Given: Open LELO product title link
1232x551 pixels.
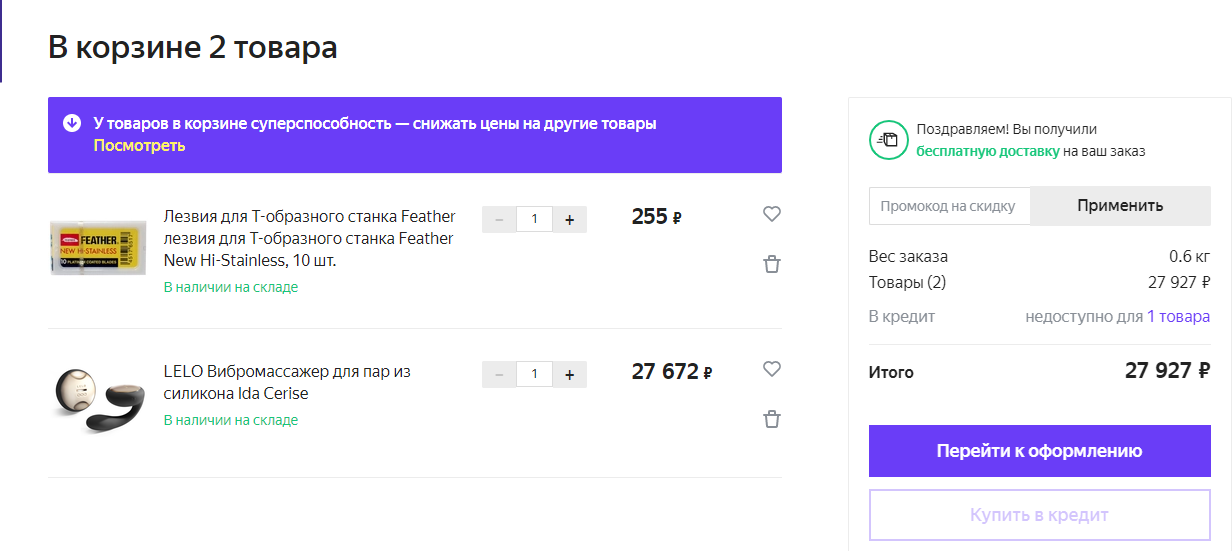Looking at the screenshot, I should click(x=287, y=382).
